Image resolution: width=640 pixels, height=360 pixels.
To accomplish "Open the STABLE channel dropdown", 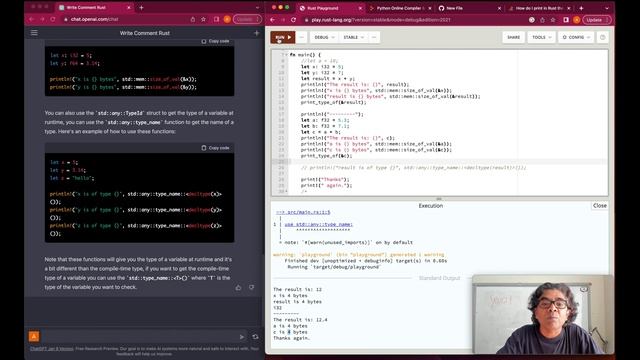I will pos(353,37).
